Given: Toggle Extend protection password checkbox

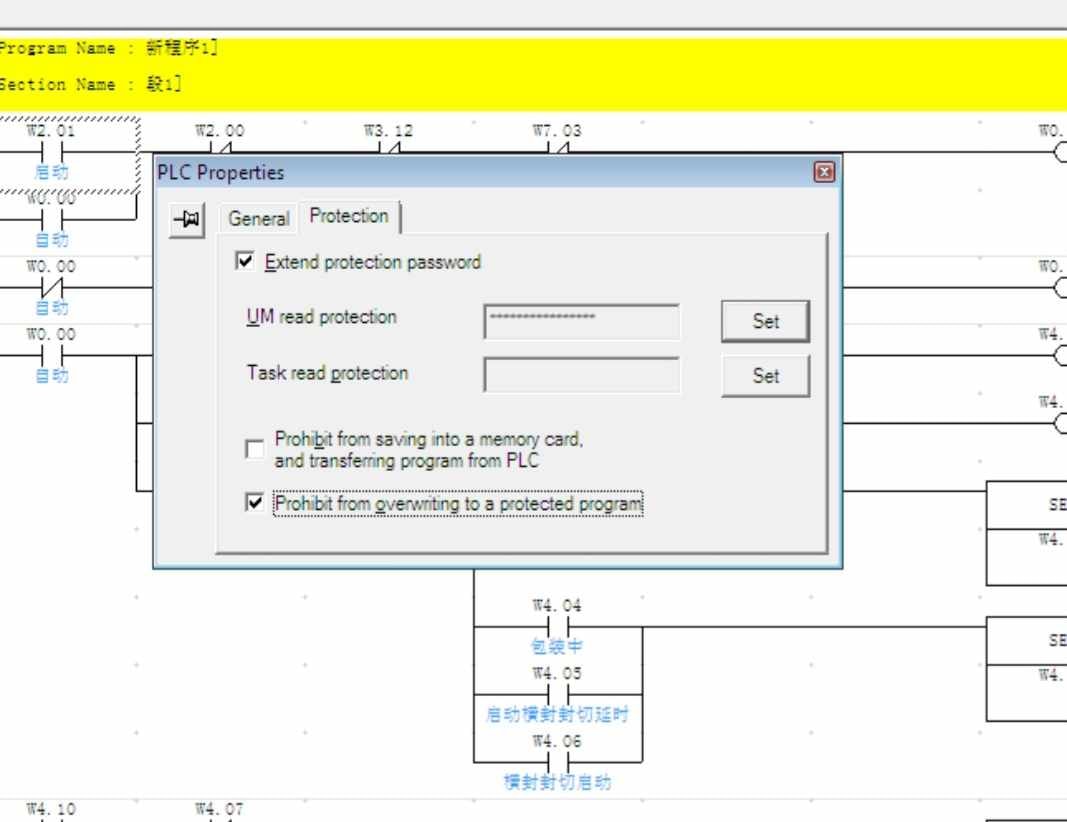Looking at the screenshot, I should click(244, 261).
